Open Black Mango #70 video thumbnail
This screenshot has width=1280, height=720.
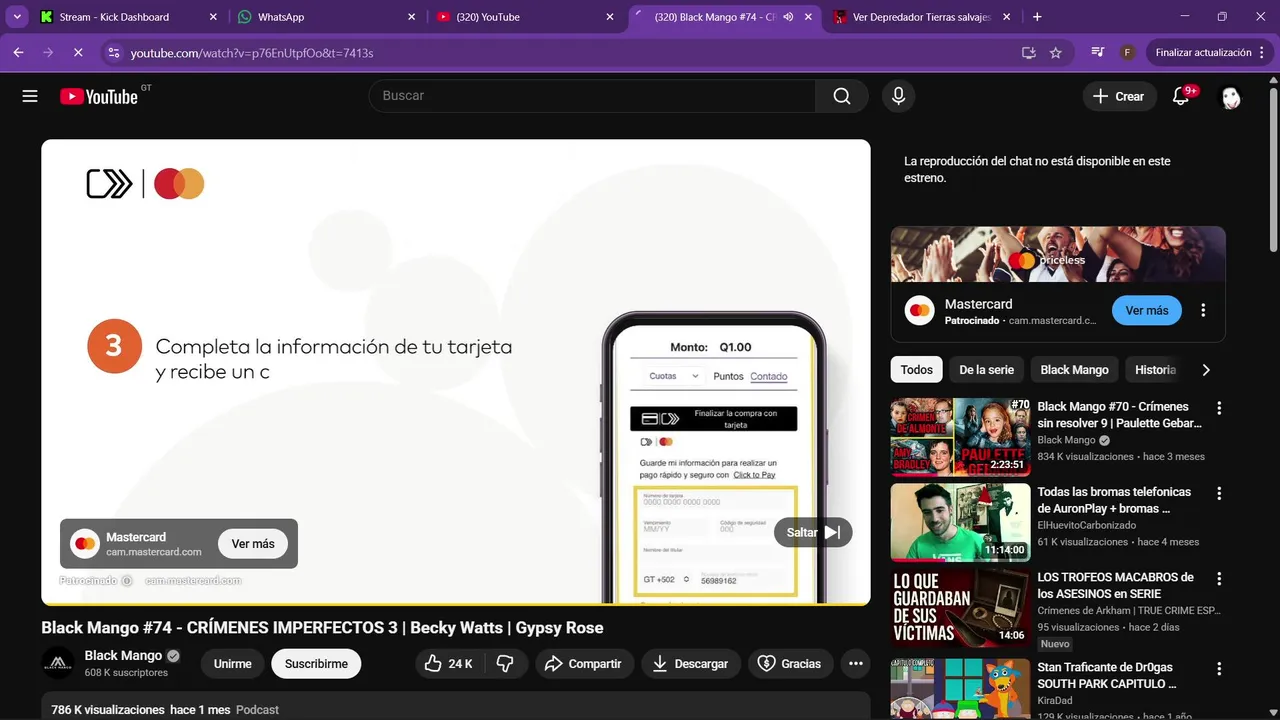click(960, 437)
